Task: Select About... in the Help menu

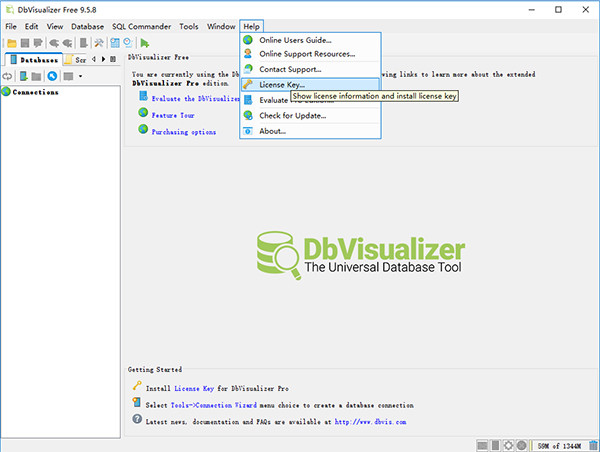Action: [x=273, y=131]
